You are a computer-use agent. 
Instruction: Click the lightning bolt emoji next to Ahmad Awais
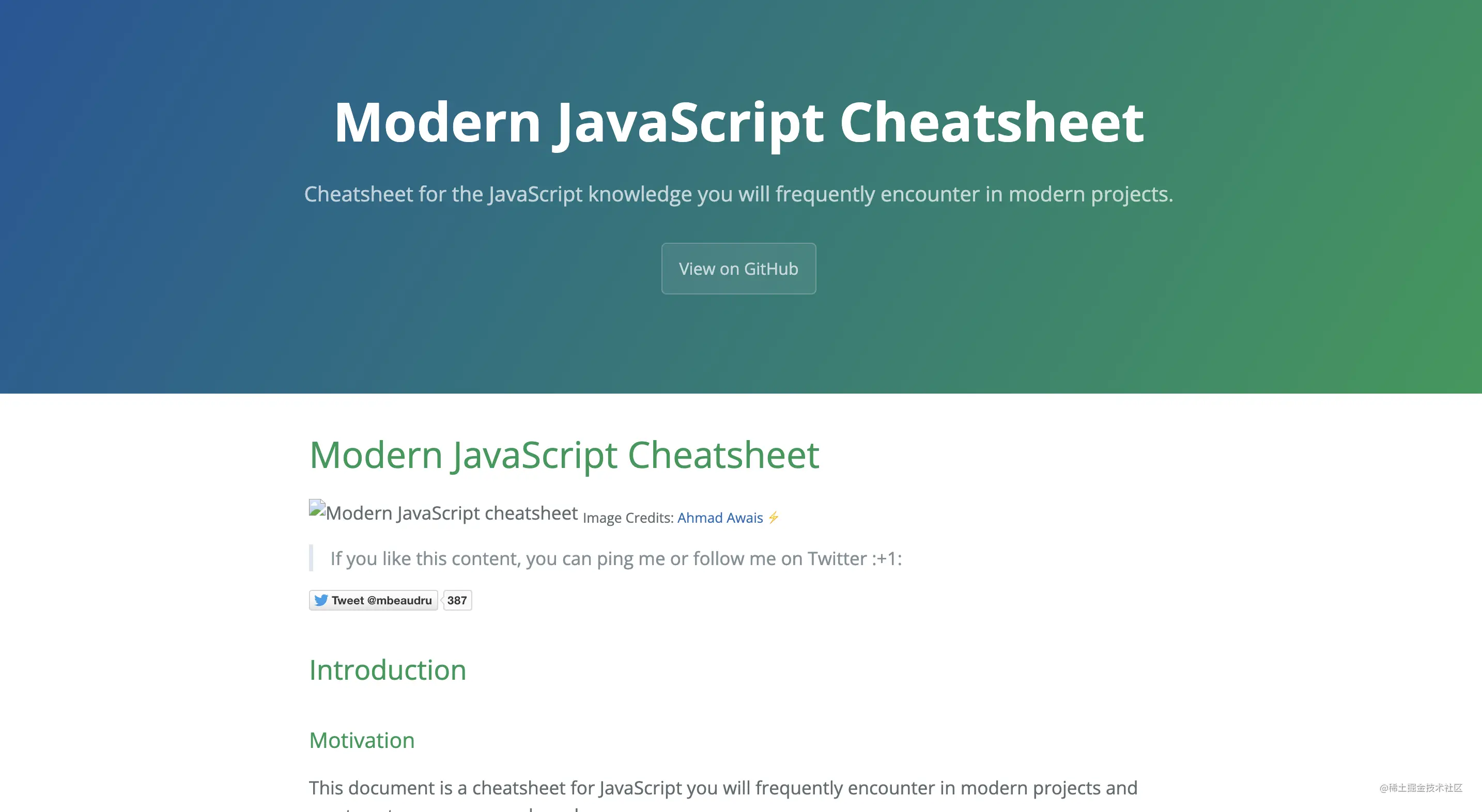[774, 517]
